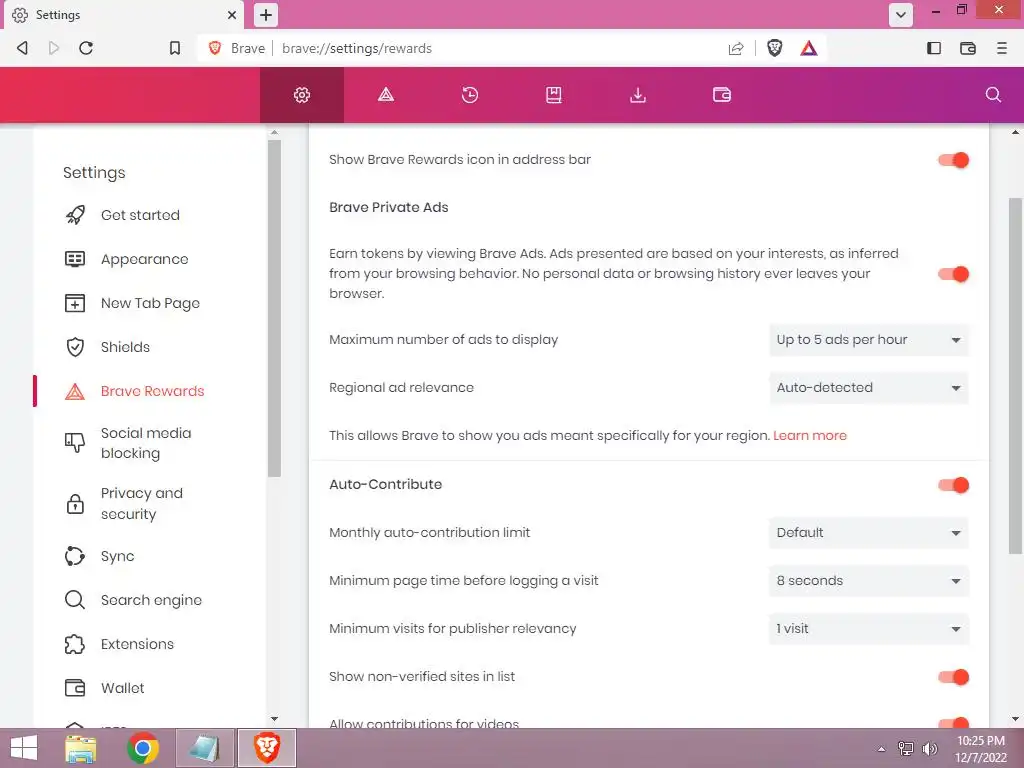The width and height of the screenshot is (1024, 768).
Task: Show hidden system tray icons
Action: (881, 749)
